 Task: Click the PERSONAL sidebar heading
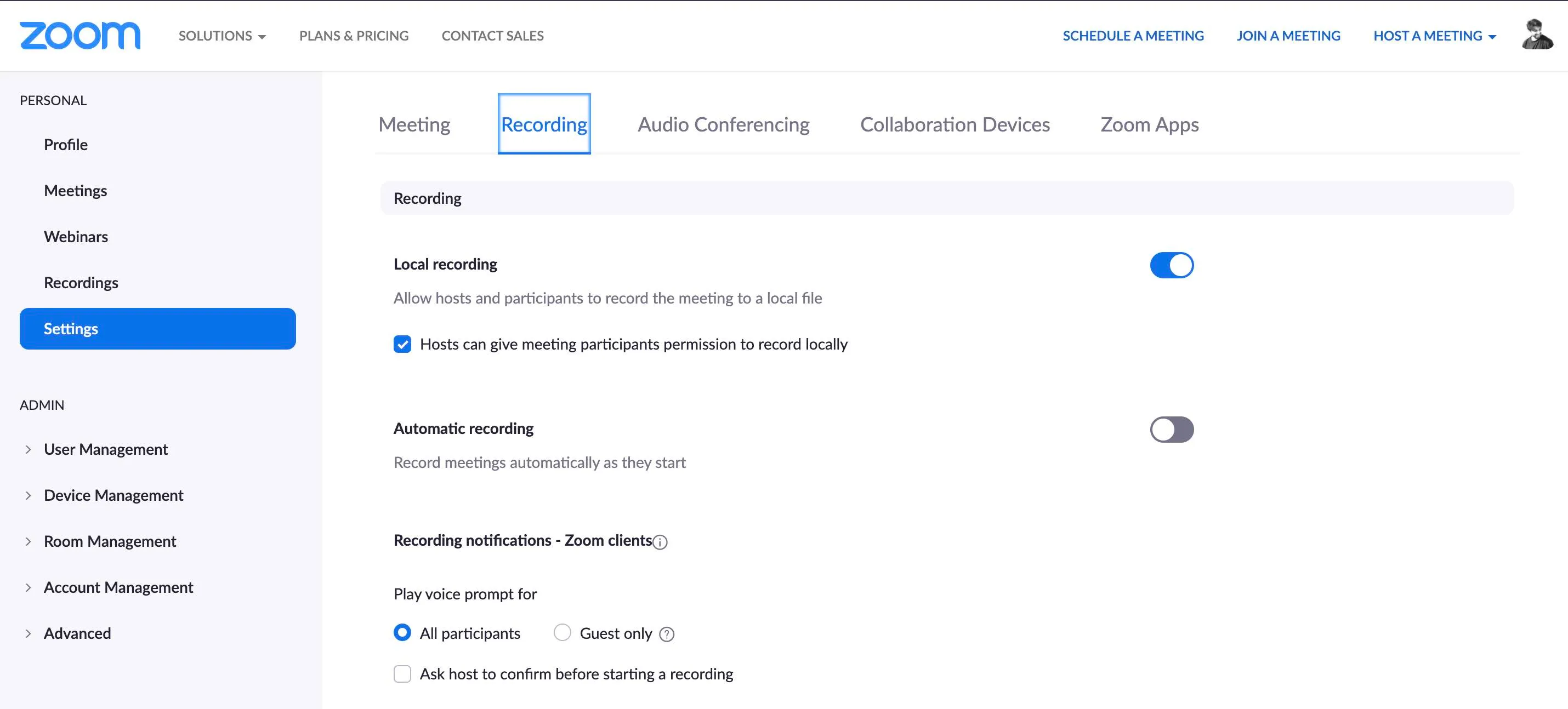pyautogui.click(x=53, y=101)
